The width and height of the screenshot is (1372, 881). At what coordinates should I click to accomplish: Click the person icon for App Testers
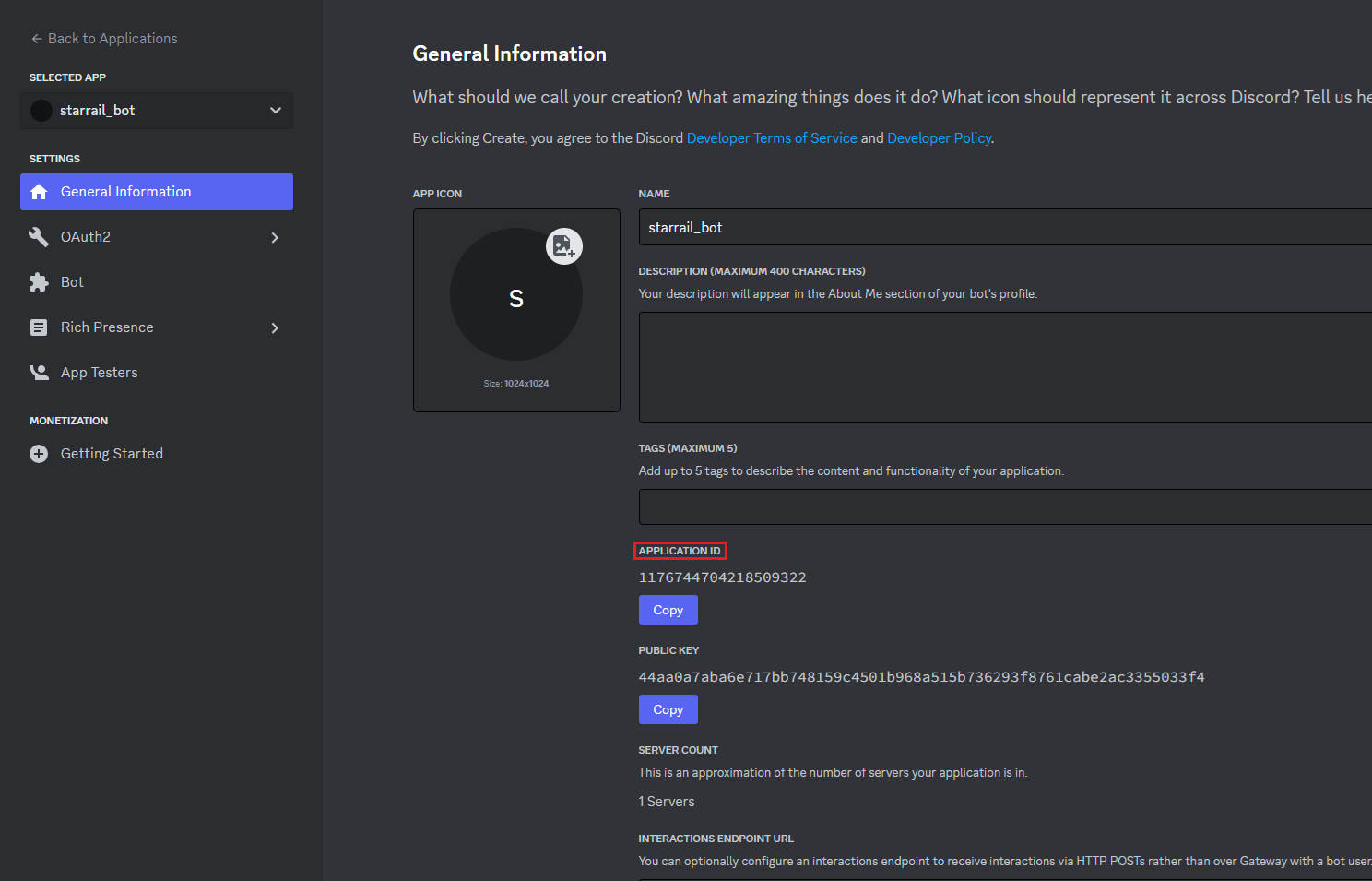pyautogui.click(x=39, y=373)
